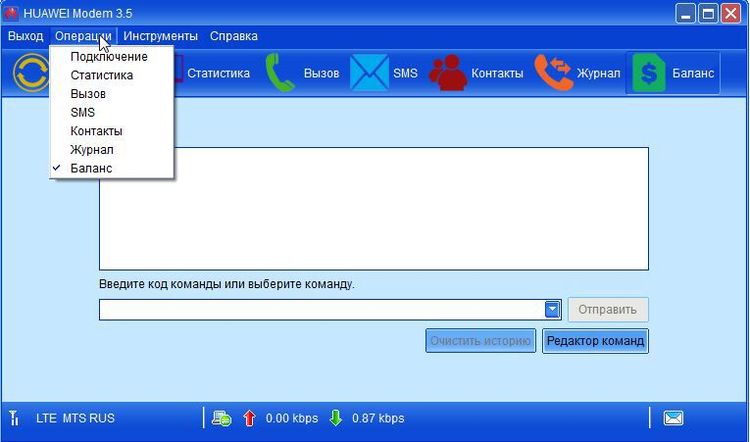Screen dimensions: 750x442
Task: Click the green download arrow icon
Action: (336, 418)
